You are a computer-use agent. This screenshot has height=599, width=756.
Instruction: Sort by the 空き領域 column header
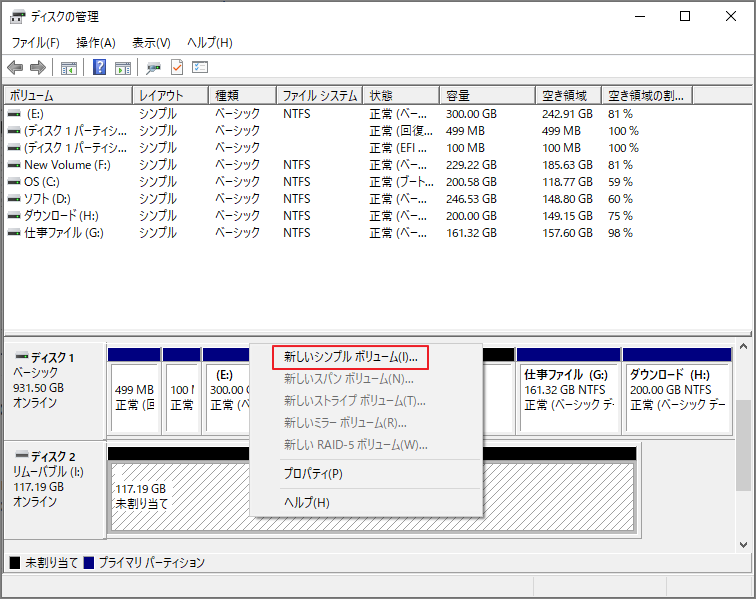pyautogui.click(x=568, y=95)
